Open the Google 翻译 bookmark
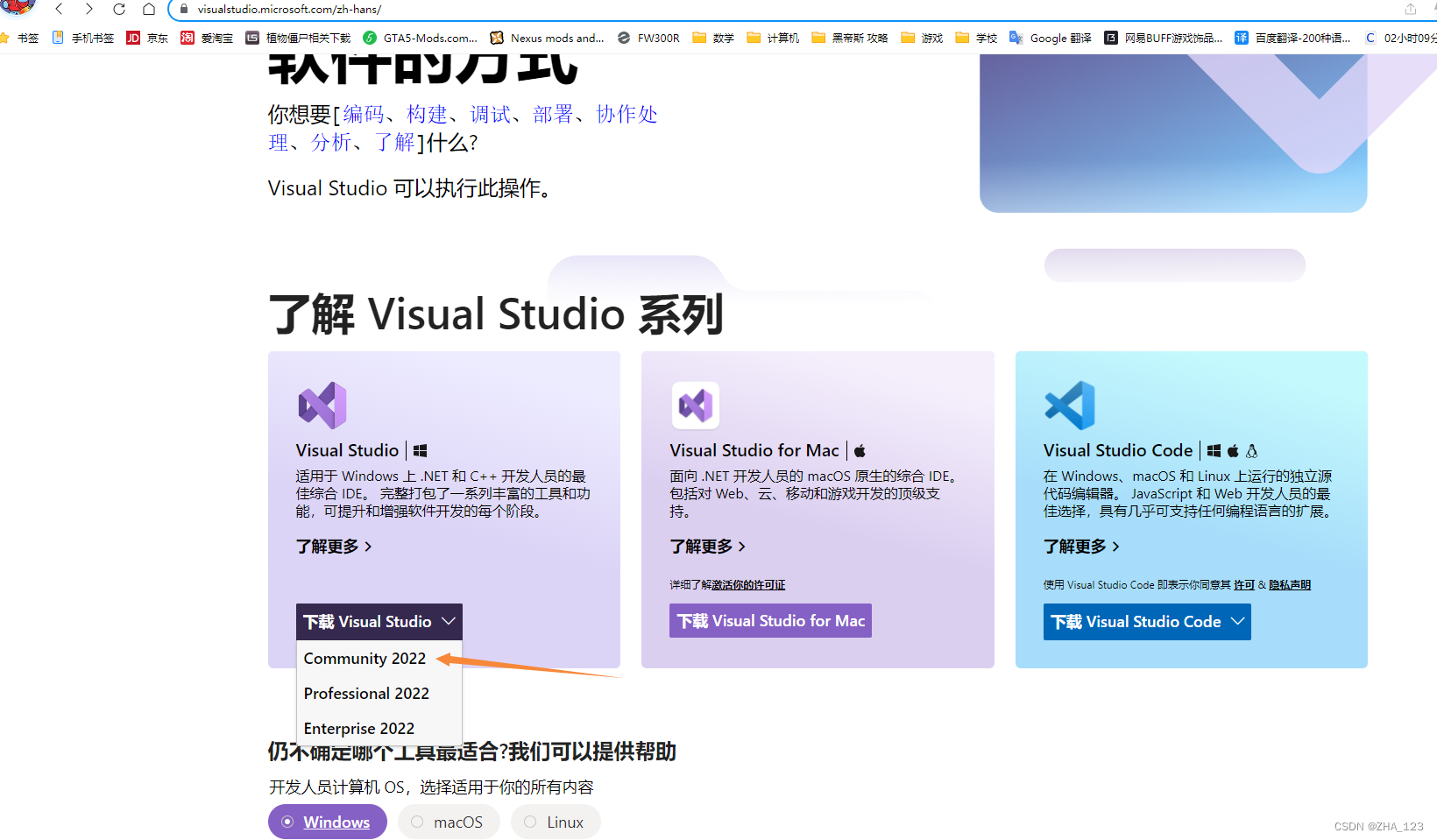1437x840 pixels. point(1051,38)
